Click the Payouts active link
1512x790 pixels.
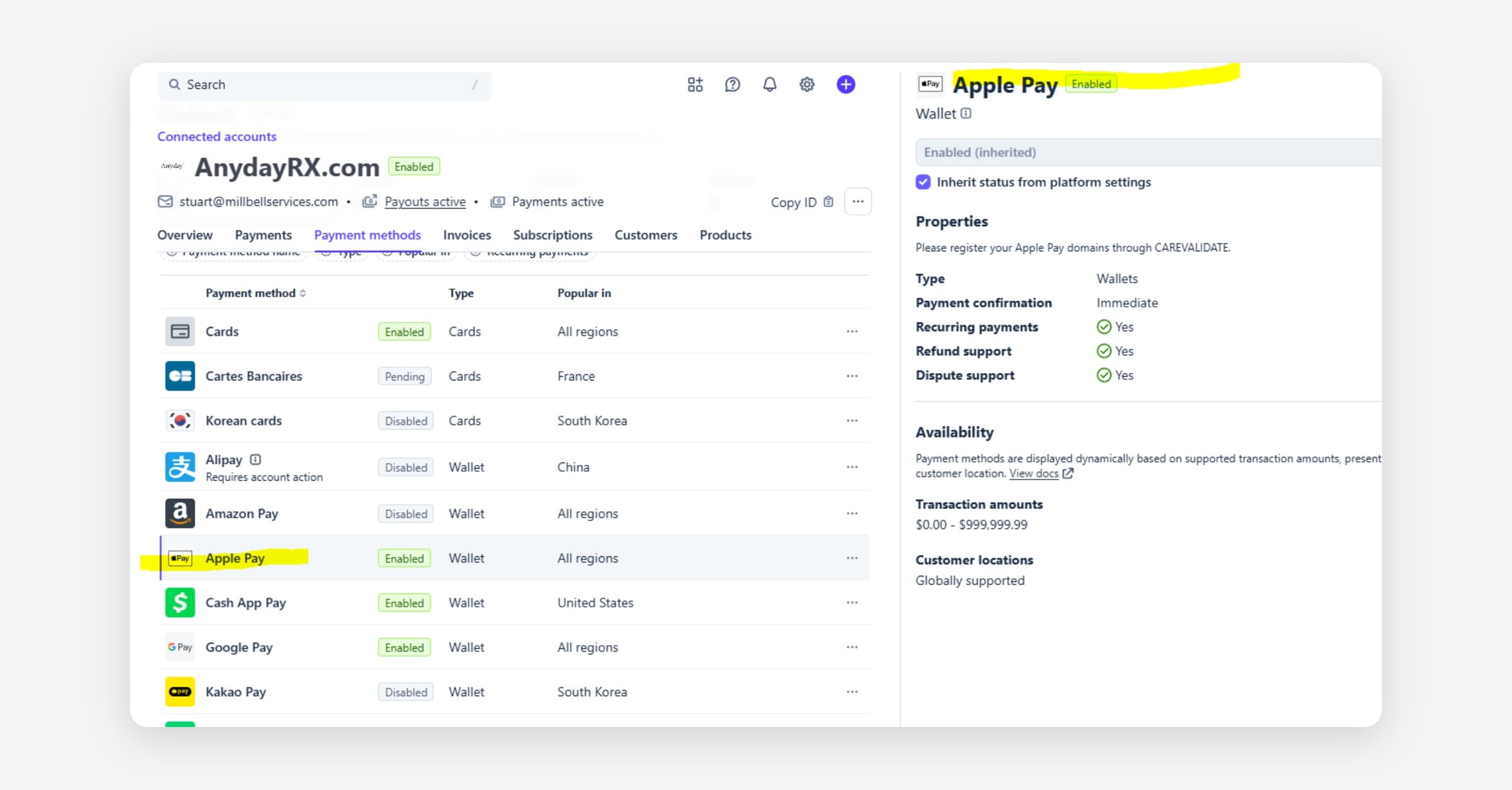click(425, 202)
